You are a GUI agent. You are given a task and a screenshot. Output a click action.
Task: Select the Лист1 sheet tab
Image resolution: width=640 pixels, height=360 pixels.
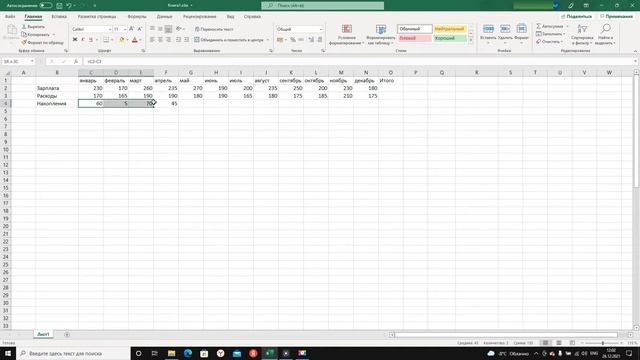(x=43, y=334)
